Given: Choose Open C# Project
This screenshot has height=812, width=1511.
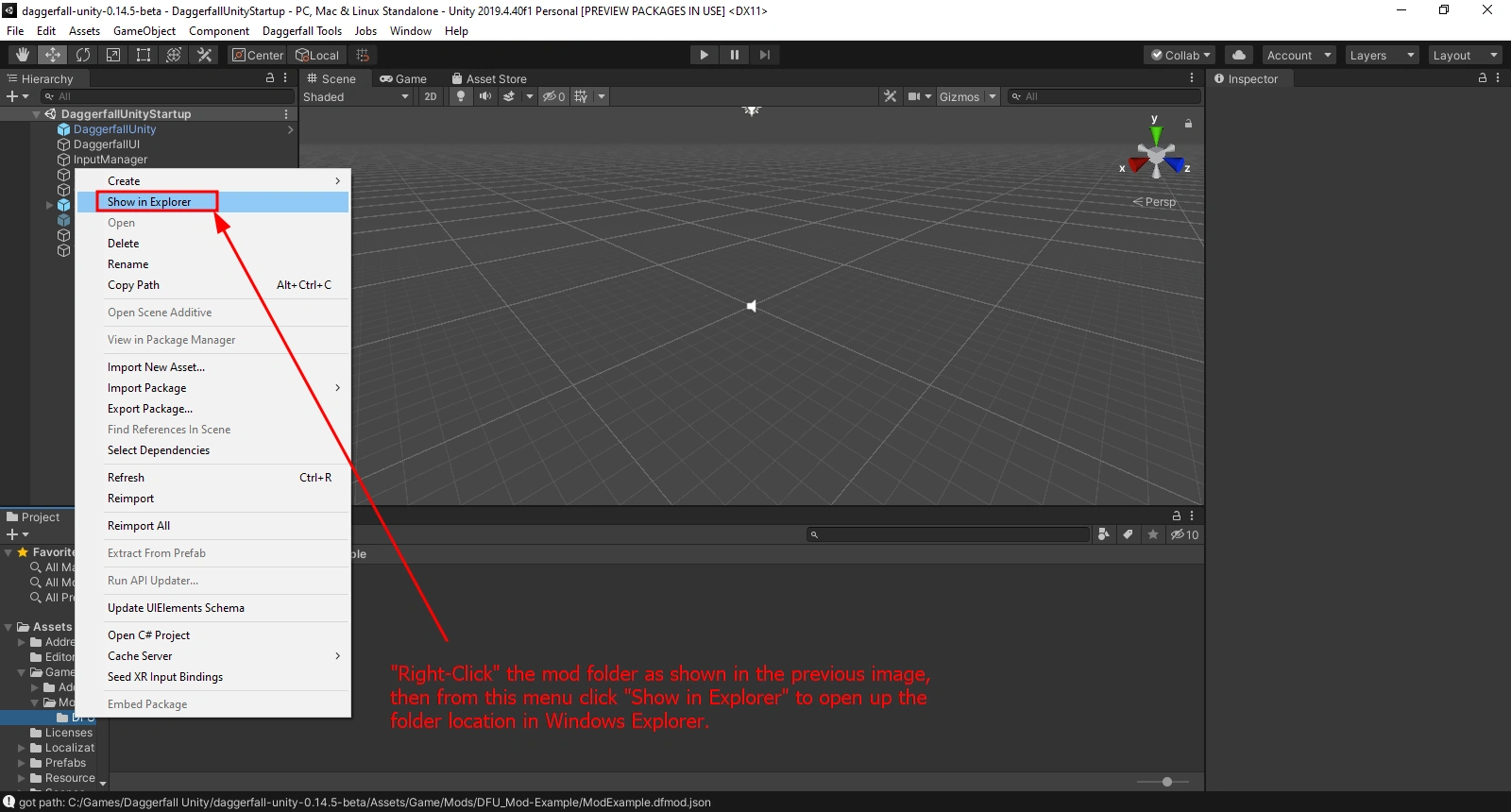Looking at the screenshot, I should [x=213, y=635].
